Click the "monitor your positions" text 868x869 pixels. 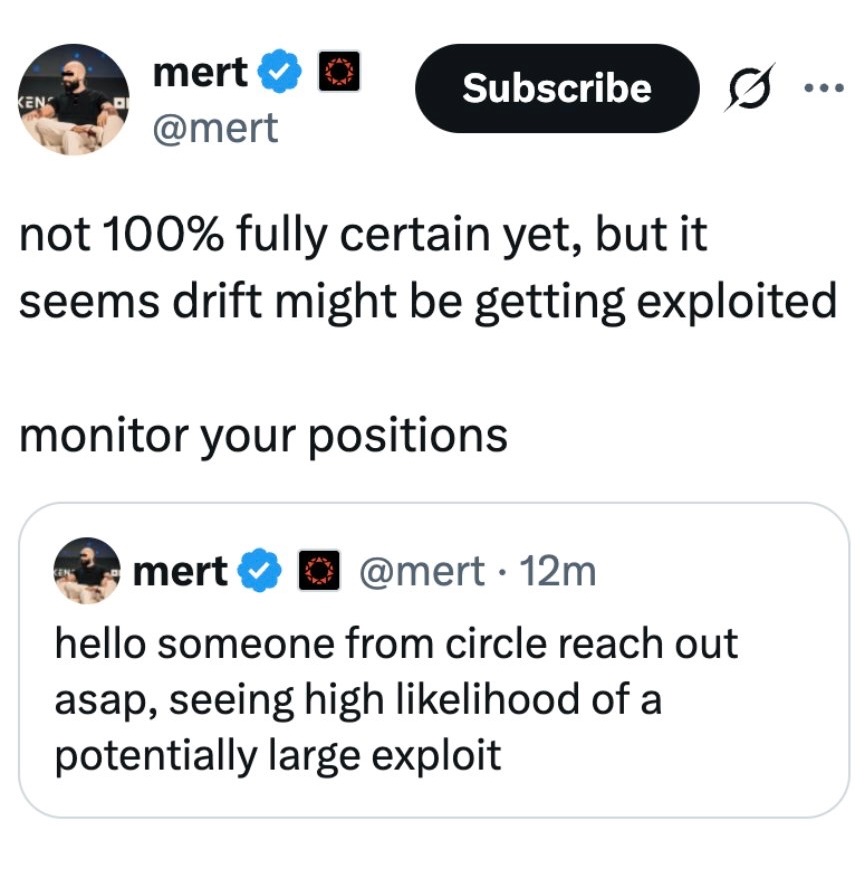click(x=263, y=434)
